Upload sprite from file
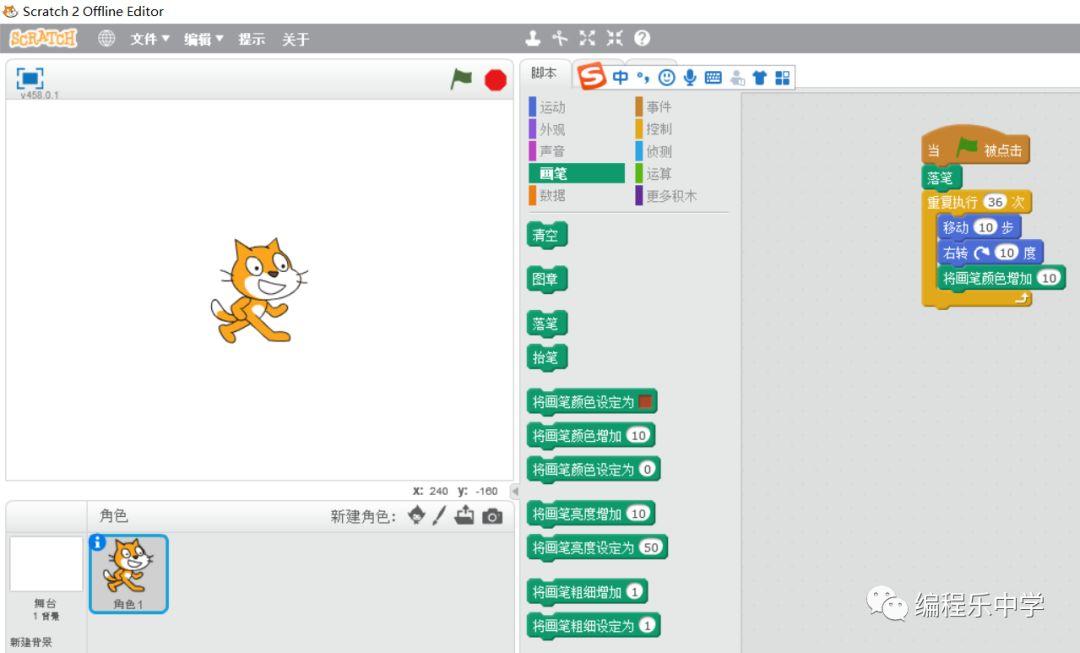 click(x=464, y=515)
